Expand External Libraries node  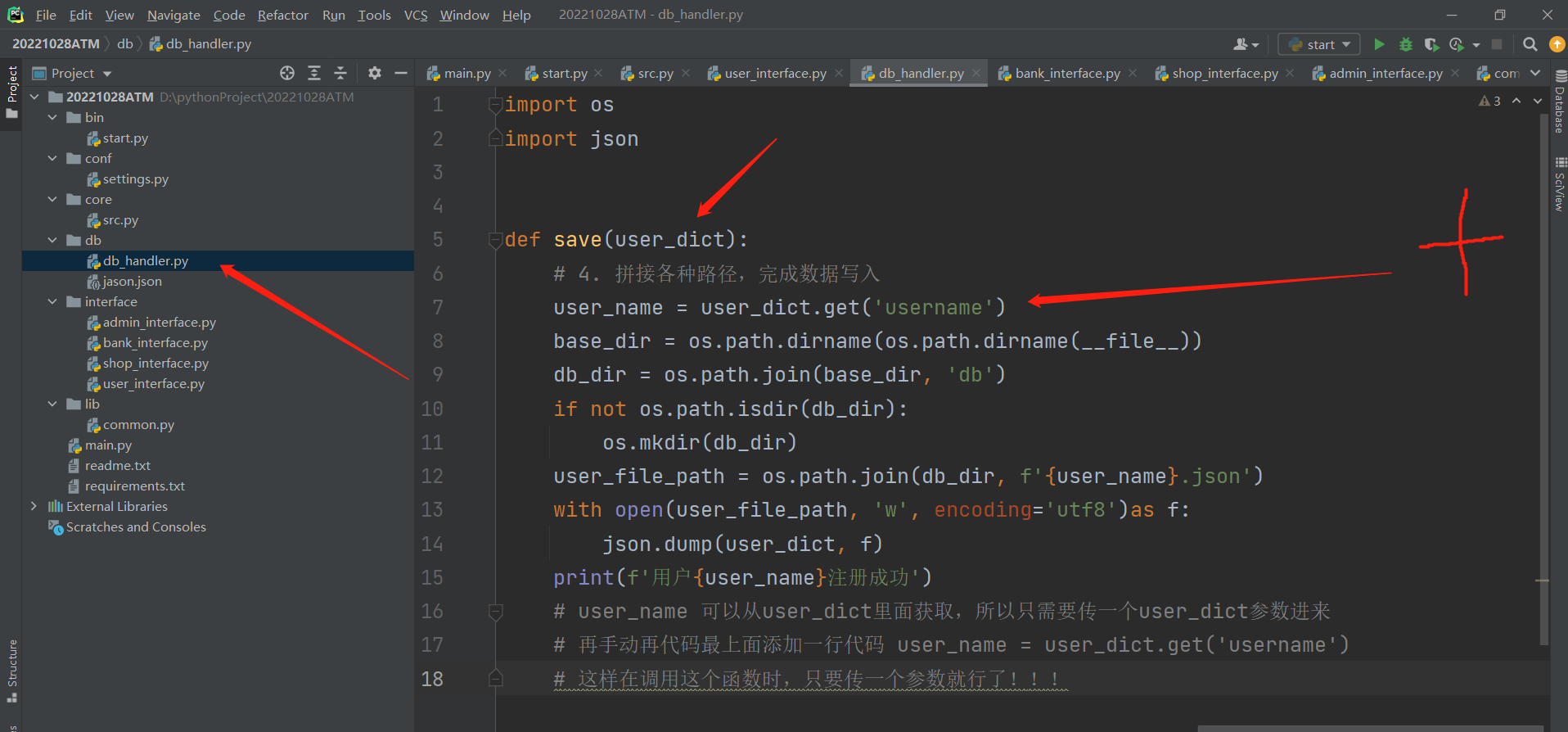(34, 506)
